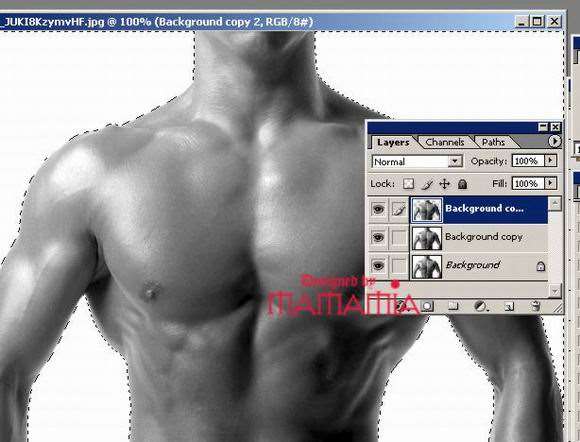Click the lock image pixels brush icon
The width and height of the screenshot is (580, 442).
(427, 184)
